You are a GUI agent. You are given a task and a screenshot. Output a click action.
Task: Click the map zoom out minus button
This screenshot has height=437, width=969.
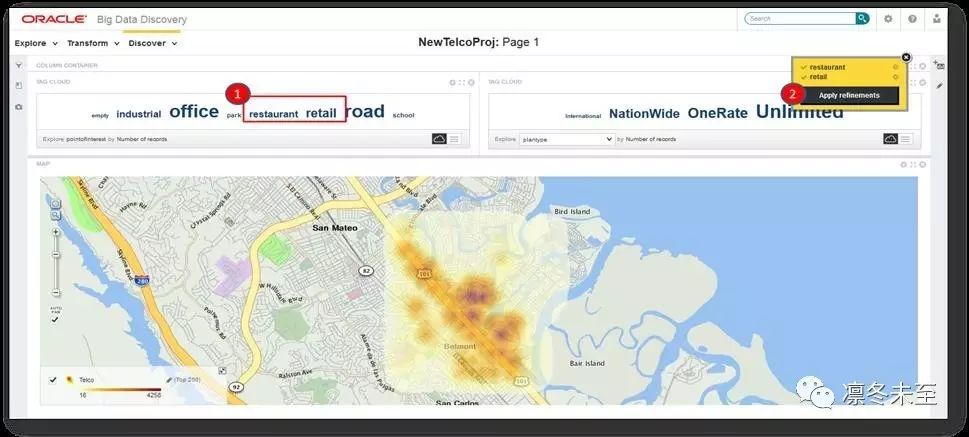pos(56,292)
